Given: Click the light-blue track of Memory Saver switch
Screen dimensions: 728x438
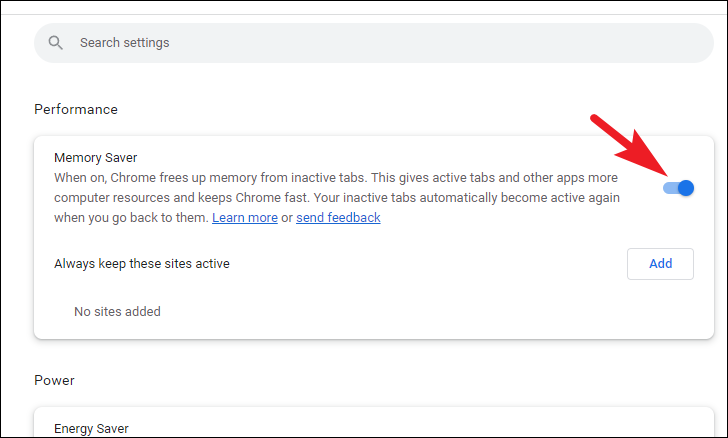Looking at the screenshot, I should point(669,187).
